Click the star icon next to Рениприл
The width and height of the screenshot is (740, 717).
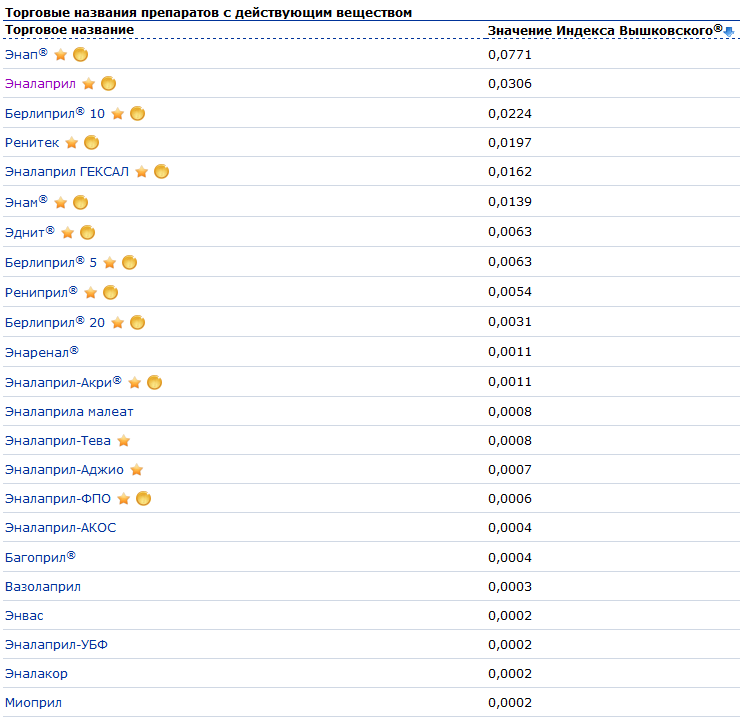91,293
